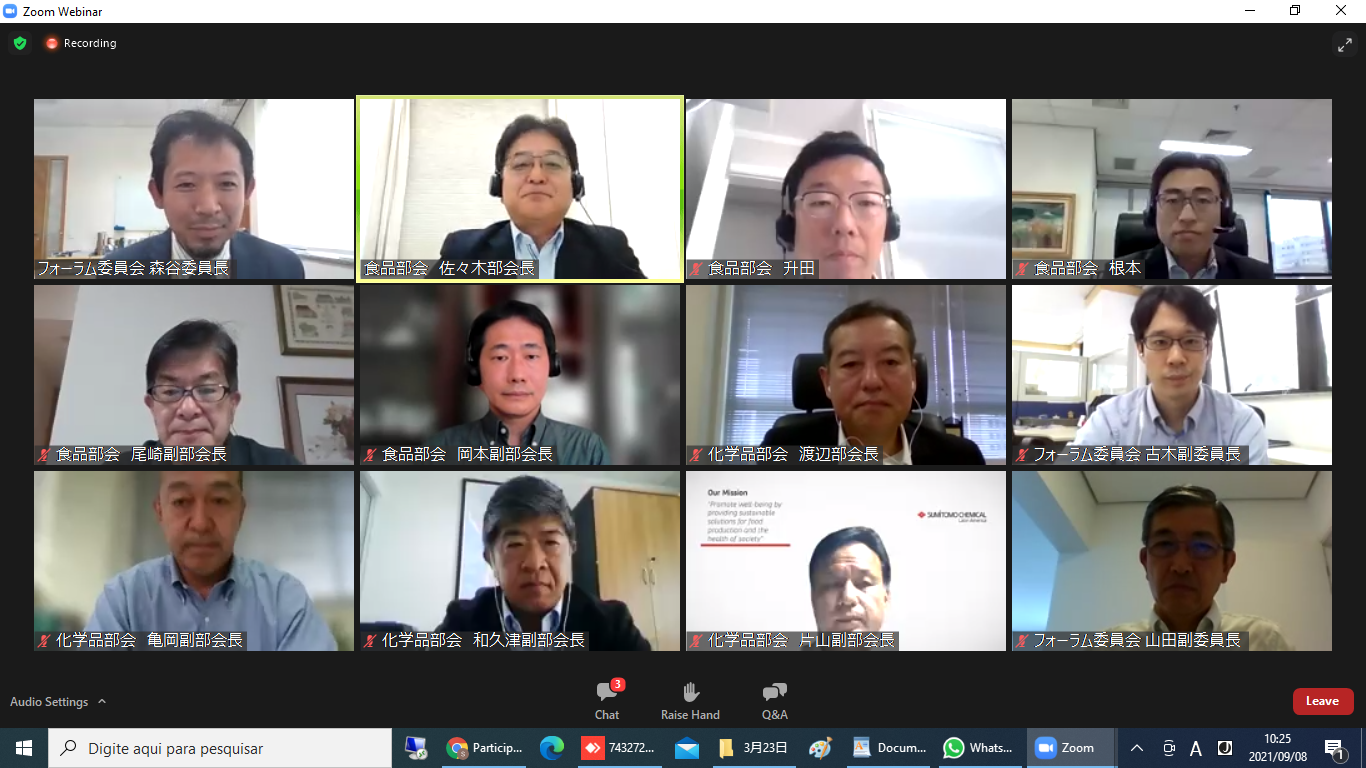The width and height of the screenshot is (1366, 768).
Task: Click the Raise Hand icon
Action: [690, 700]
